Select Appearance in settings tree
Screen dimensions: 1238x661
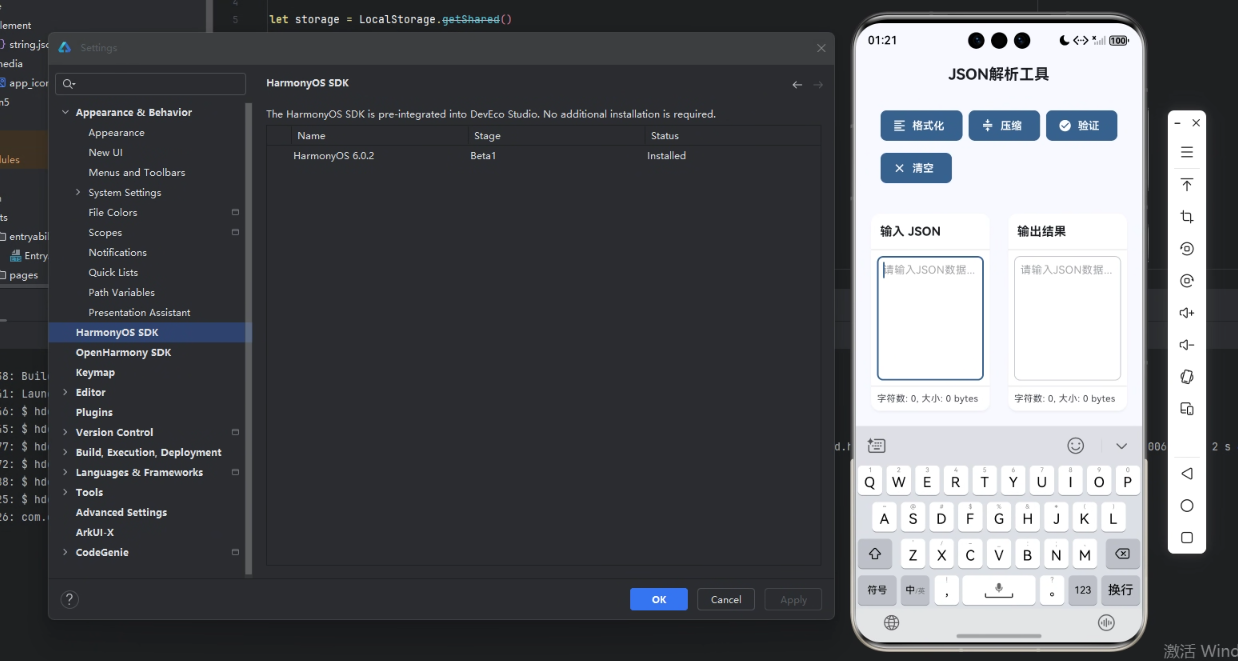click(x=116, y=133)
